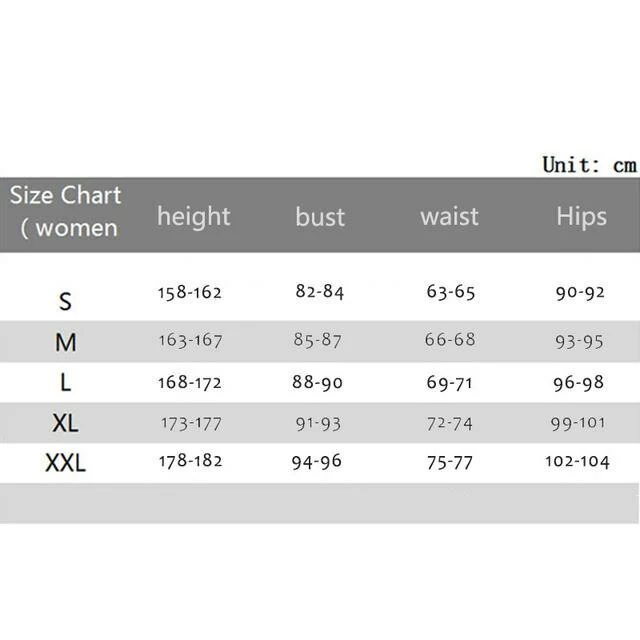Click the 'waist' column header

click(449, 216)
